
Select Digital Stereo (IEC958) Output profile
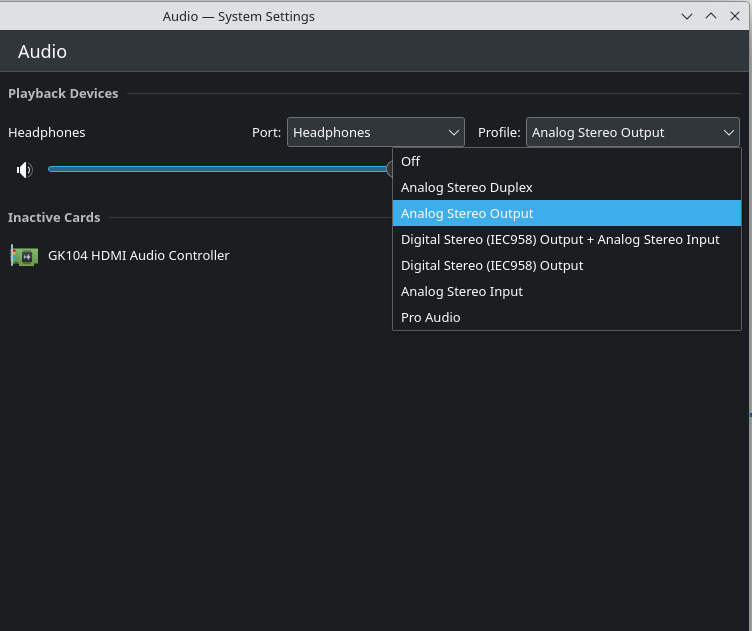(x=567, y=265)
